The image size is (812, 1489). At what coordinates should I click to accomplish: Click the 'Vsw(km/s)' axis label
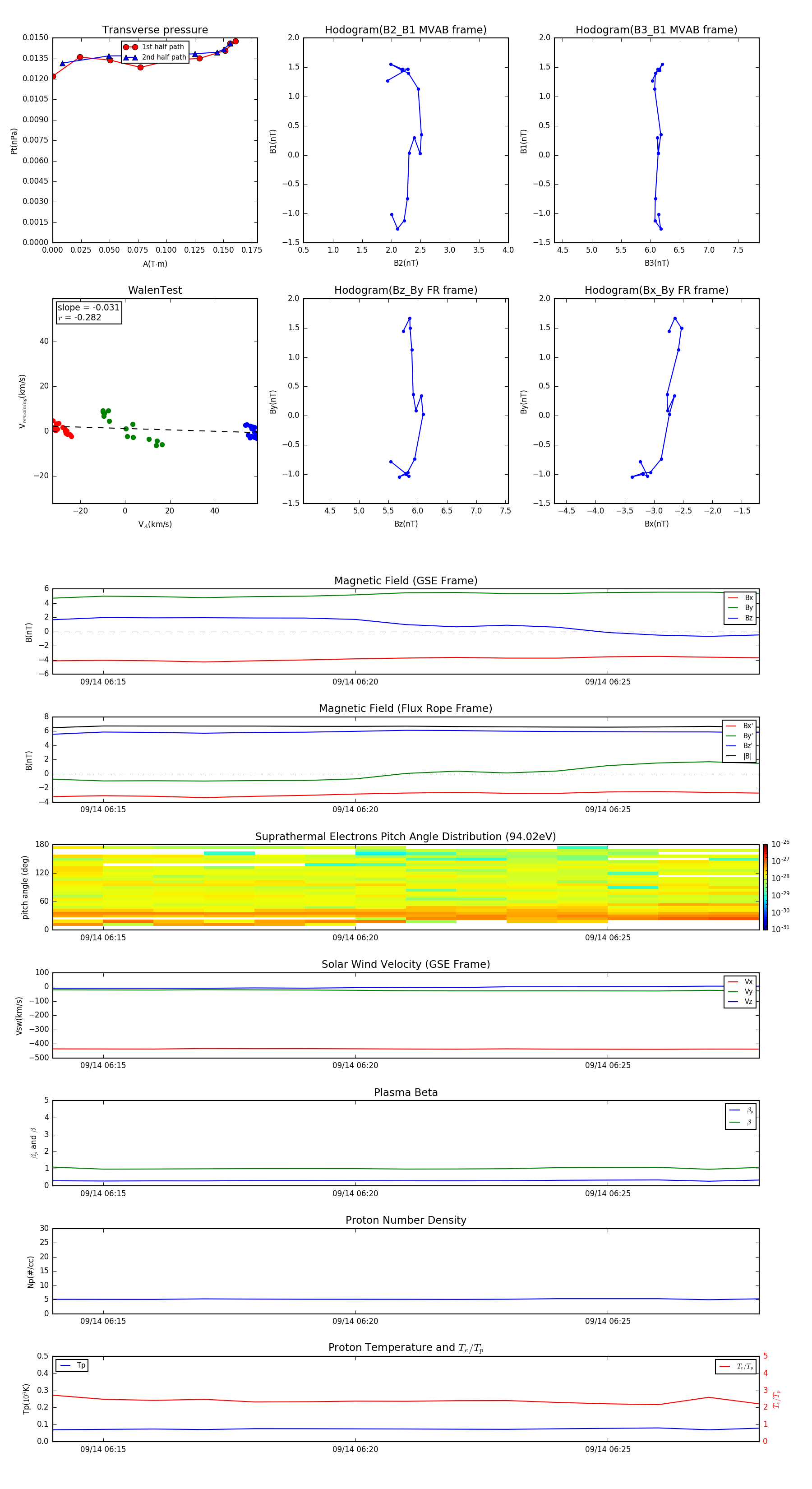pos(19,1016)
